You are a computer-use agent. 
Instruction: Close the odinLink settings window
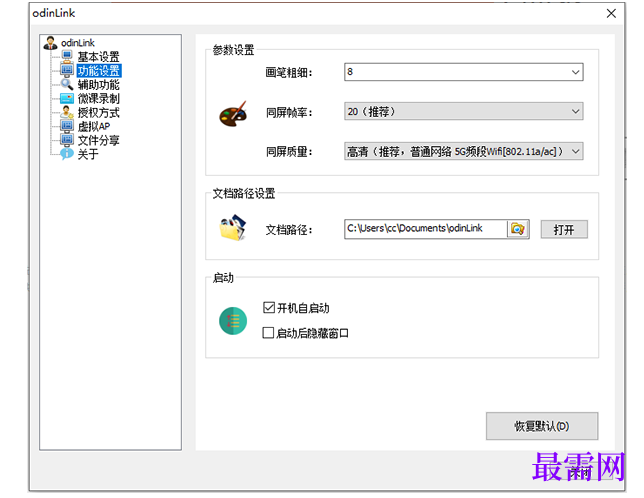tap(611, 14)
